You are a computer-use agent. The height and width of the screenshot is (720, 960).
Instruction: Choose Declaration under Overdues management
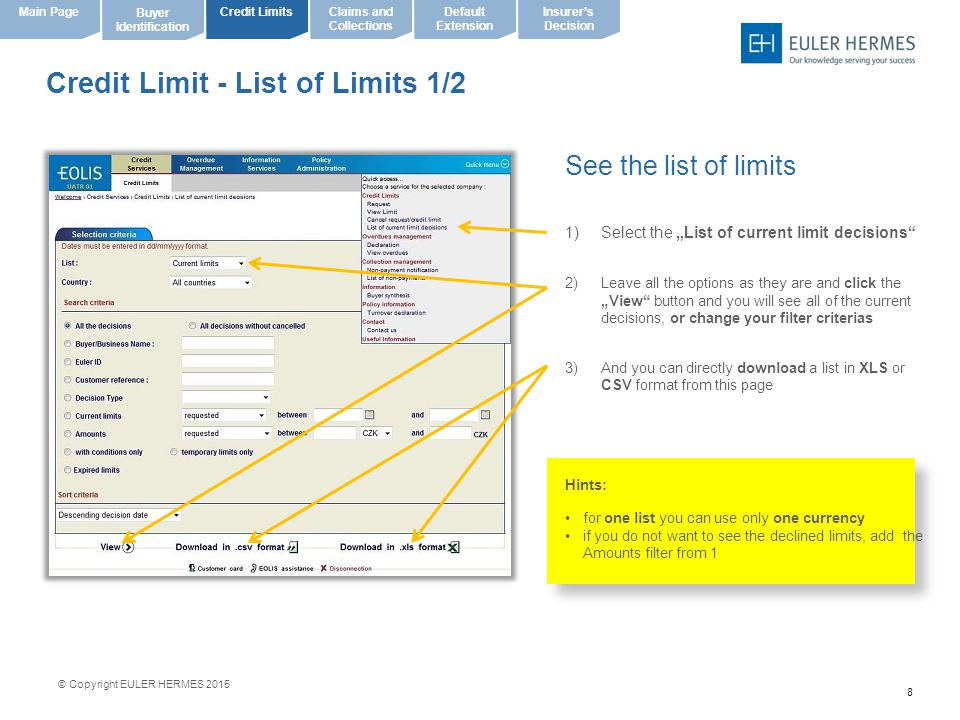tap(383, 245)
